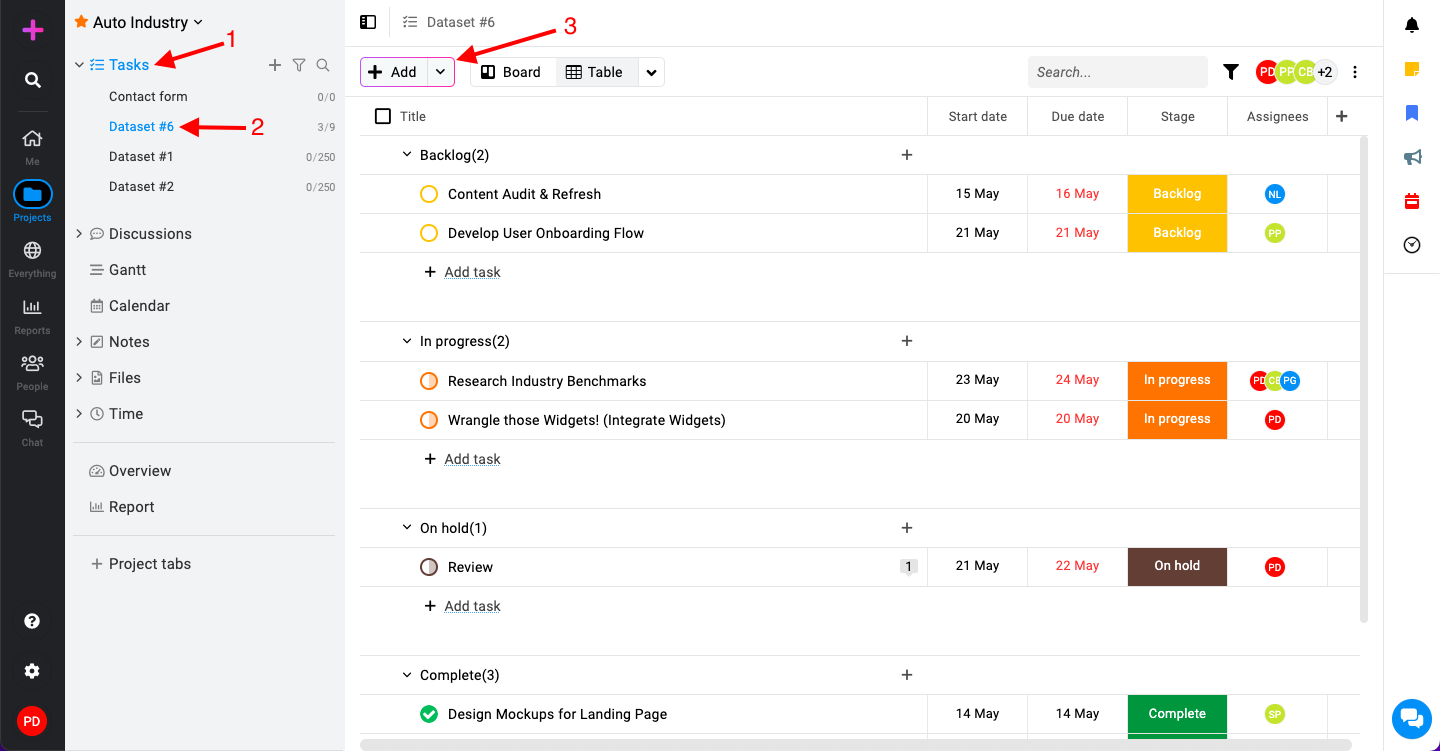Add task in Backlog group plus icon
1440x751 pixels.
[907, 155]
